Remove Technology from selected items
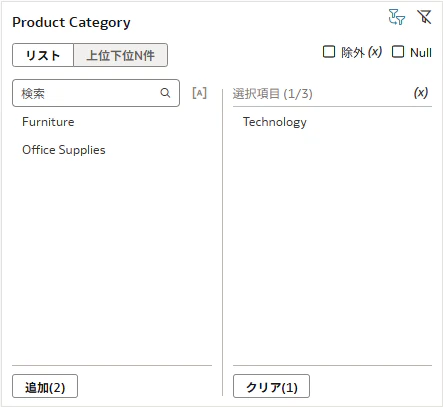443x407 pixels. (275, 122)
